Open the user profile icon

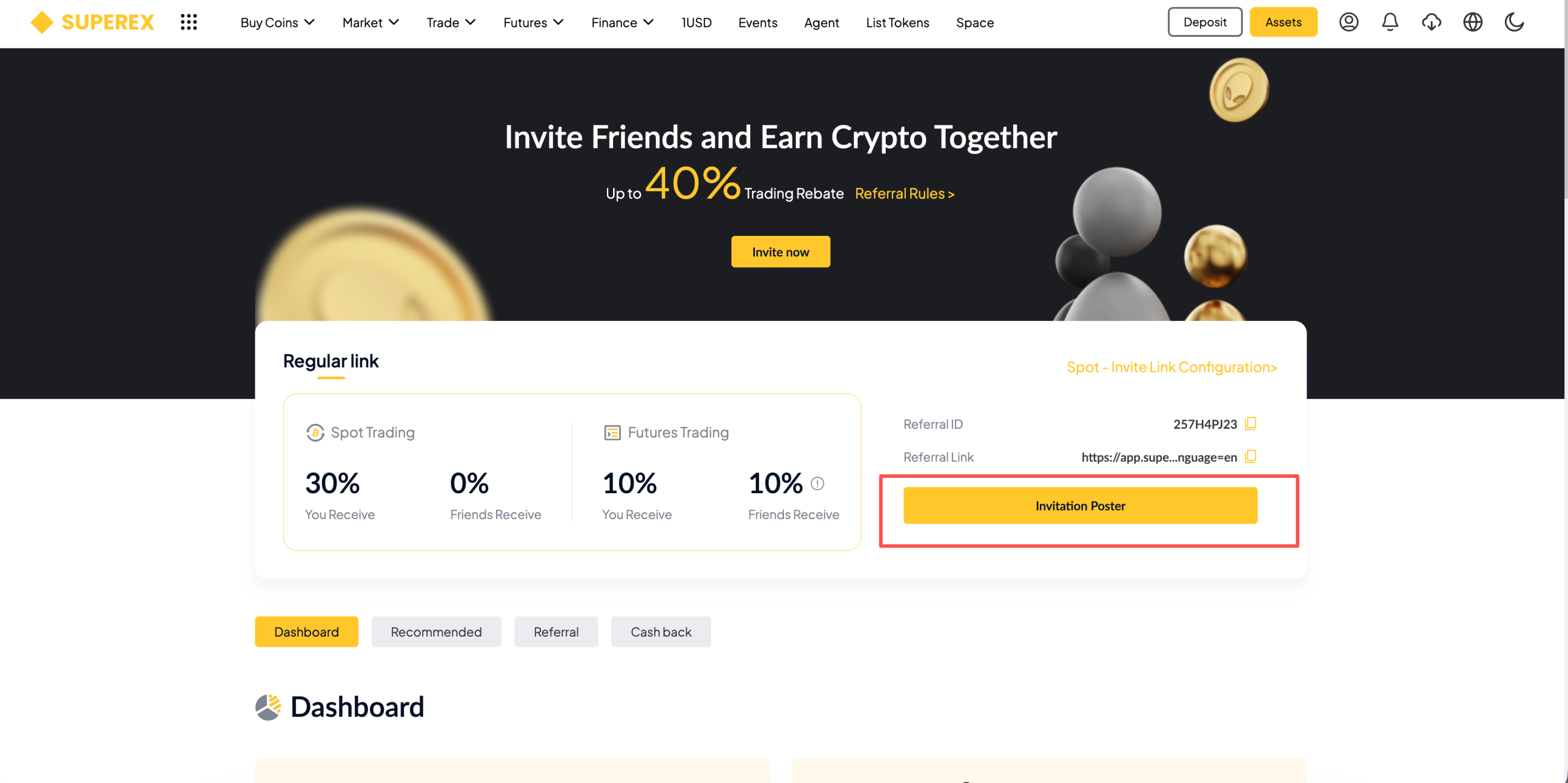coord(1349,23)
